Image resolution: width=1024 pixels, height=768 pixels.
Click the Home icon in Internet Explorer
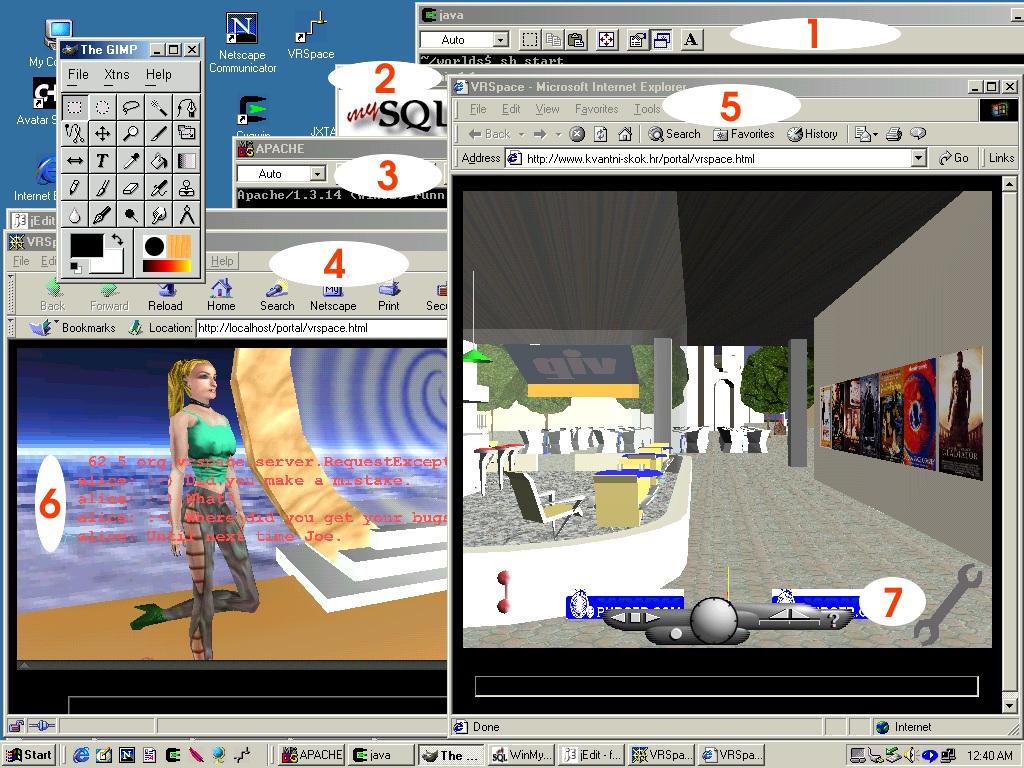[x=625, y=134]
